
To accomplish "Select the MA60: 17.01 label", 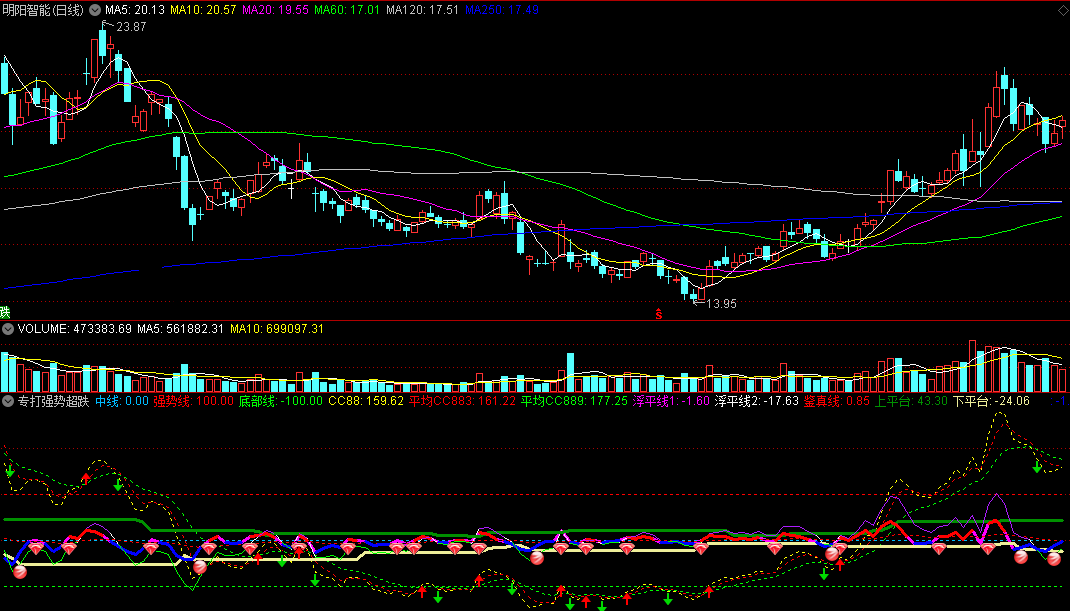I will [347, 10].
